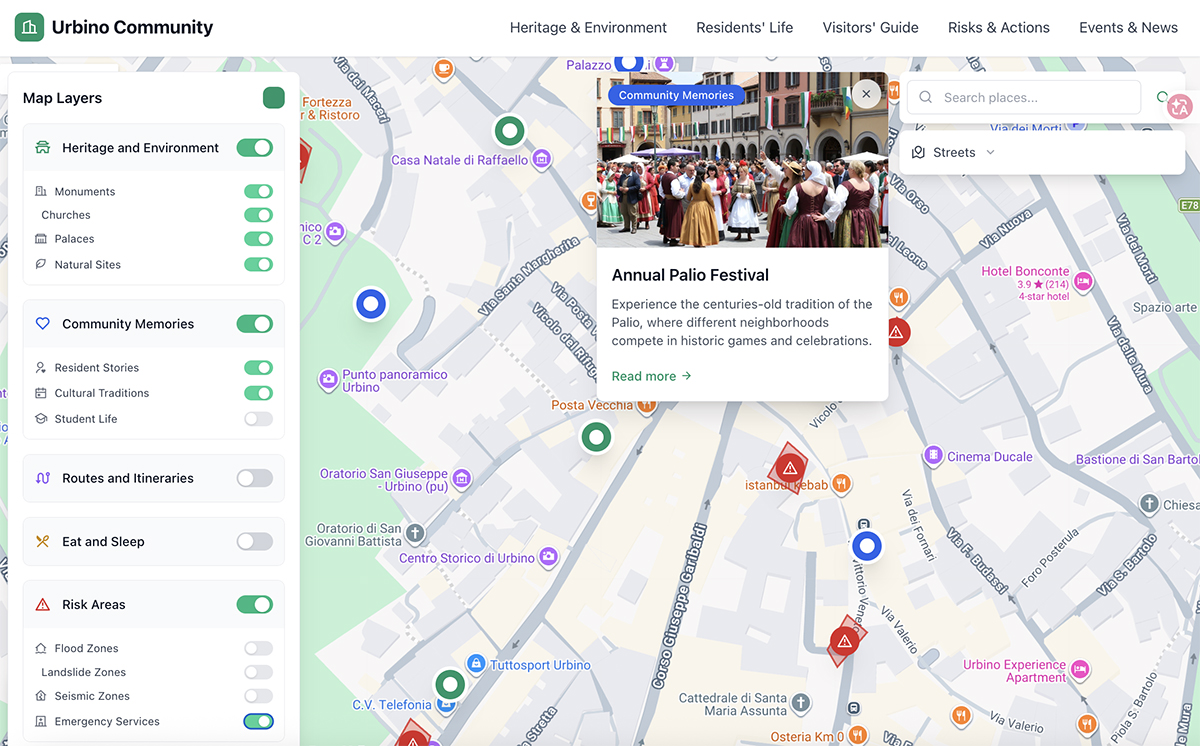Toggle the Community Memories layer switch

(x=255, y=324)
